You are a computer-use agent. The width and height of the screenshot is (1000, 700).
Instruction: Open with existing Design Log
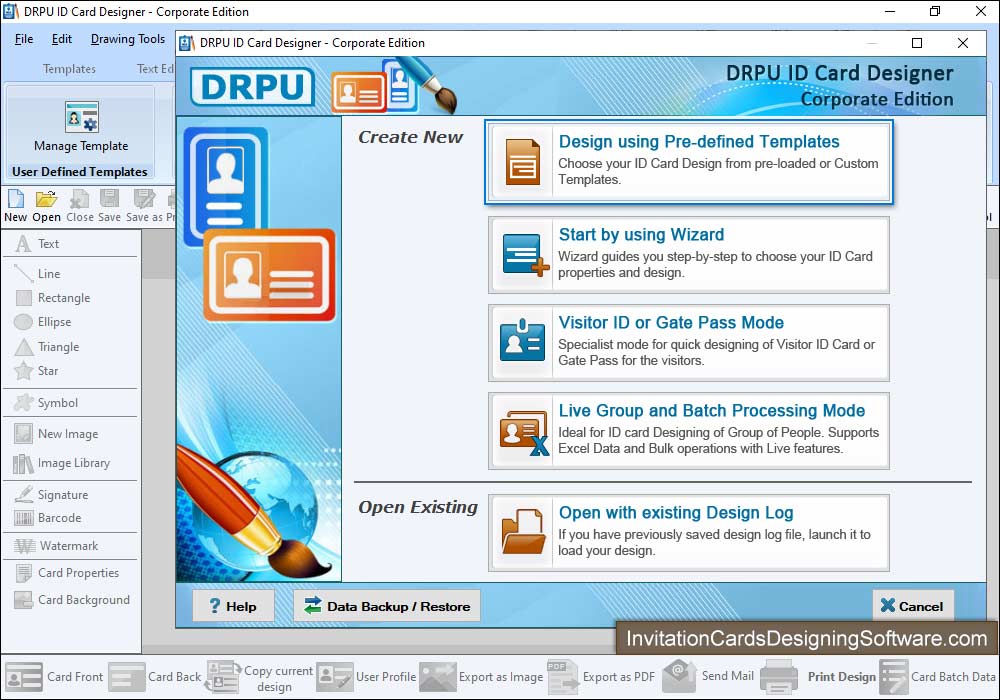click(689, 532)
